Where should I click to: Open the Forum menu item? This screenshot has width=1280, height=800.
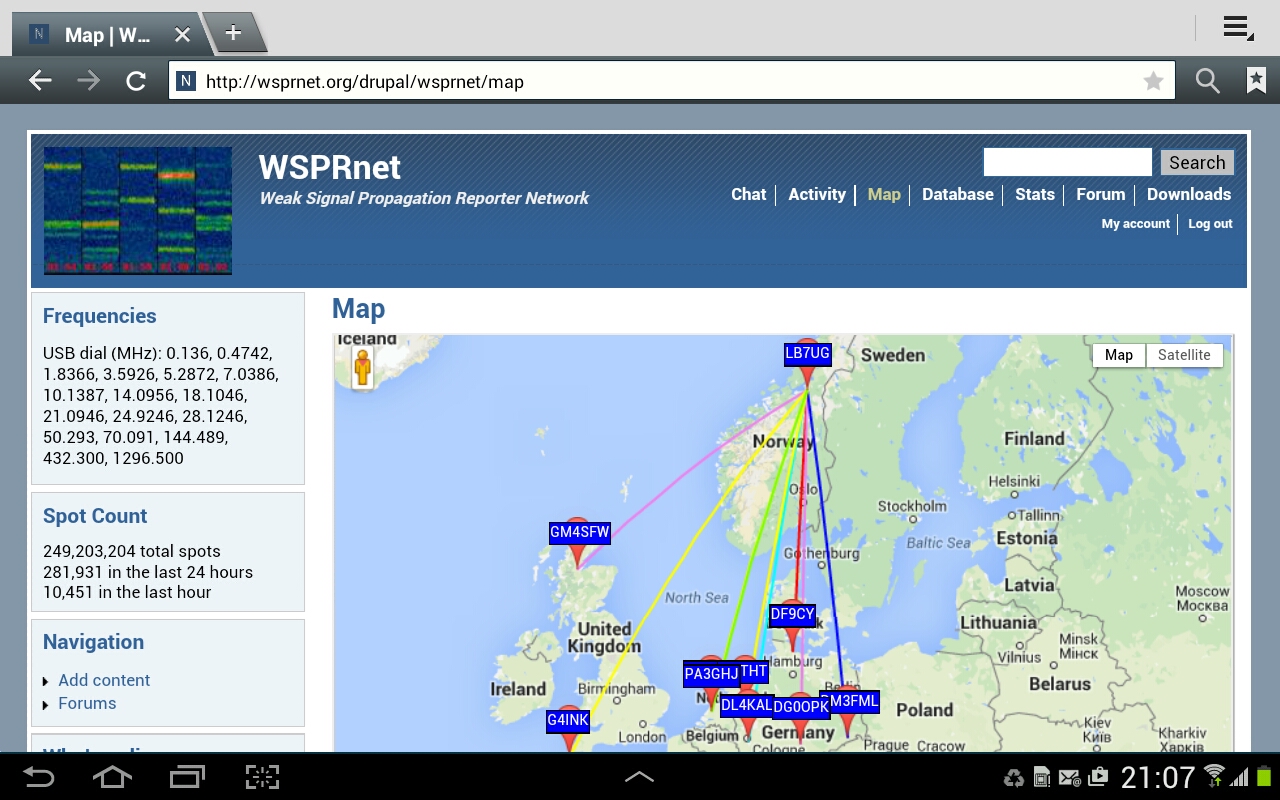click(x=1101, y=194)
